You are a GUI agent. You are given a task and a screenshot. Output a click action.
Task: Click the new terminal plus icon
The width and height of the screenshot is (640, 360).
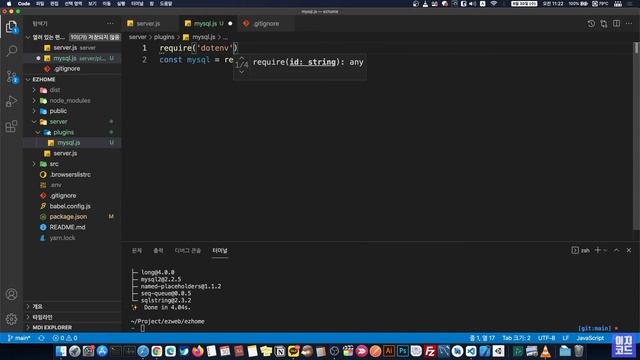click(x=598, y=250)
